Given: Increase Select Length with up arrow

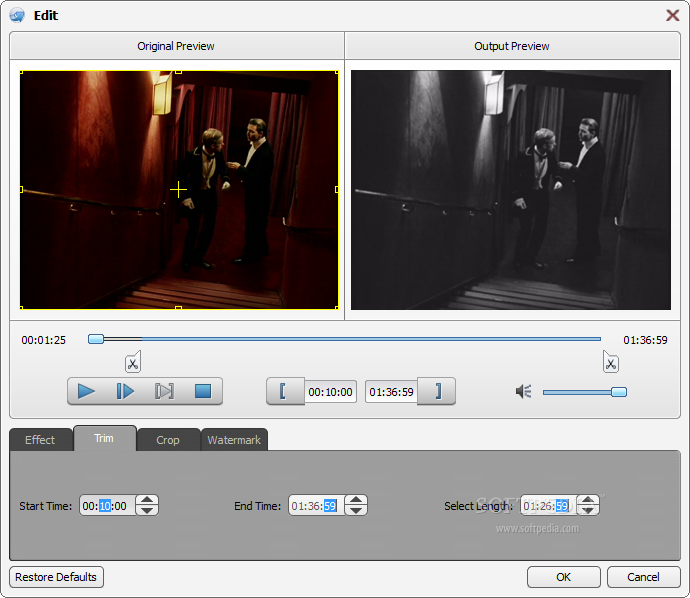Looking at the screenshot, I should pyautogui.click(x=588, y=500).
